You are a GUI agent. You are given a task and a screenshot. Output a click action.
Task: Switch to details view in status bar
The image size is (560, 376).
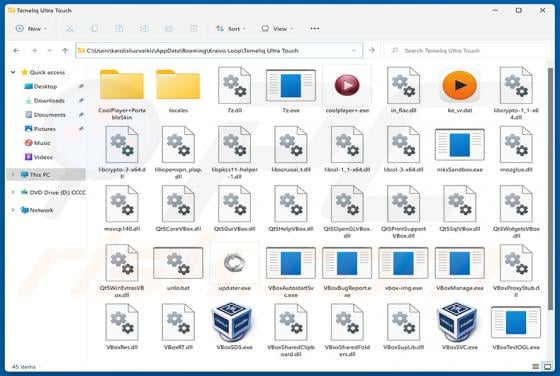(536, 366)
